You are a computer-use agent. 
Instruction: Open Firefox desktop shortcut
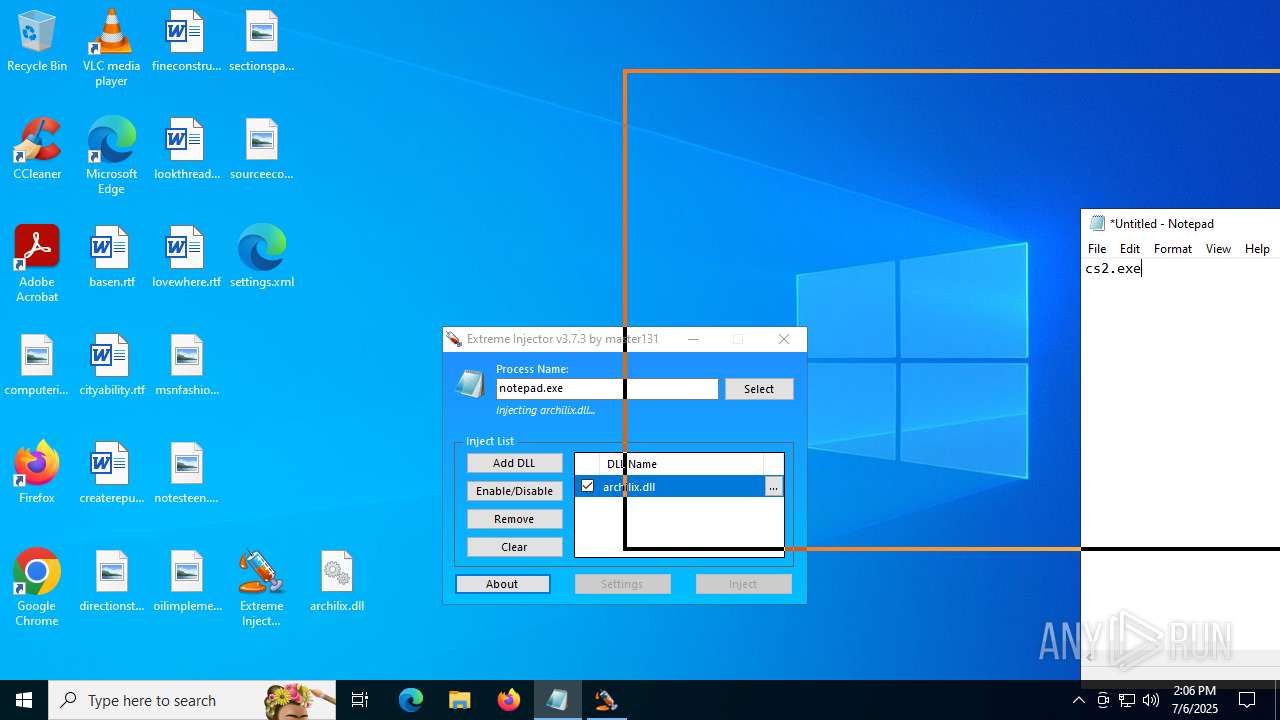(37, 474)
